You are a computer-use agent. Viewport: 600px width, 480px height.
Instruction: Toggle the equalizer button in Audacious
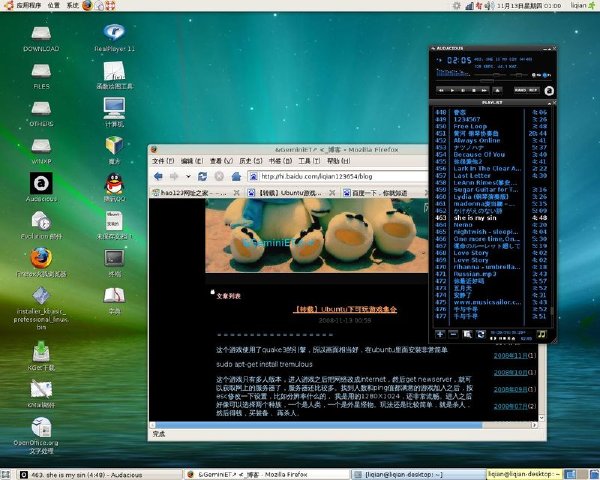pos(535,75)
